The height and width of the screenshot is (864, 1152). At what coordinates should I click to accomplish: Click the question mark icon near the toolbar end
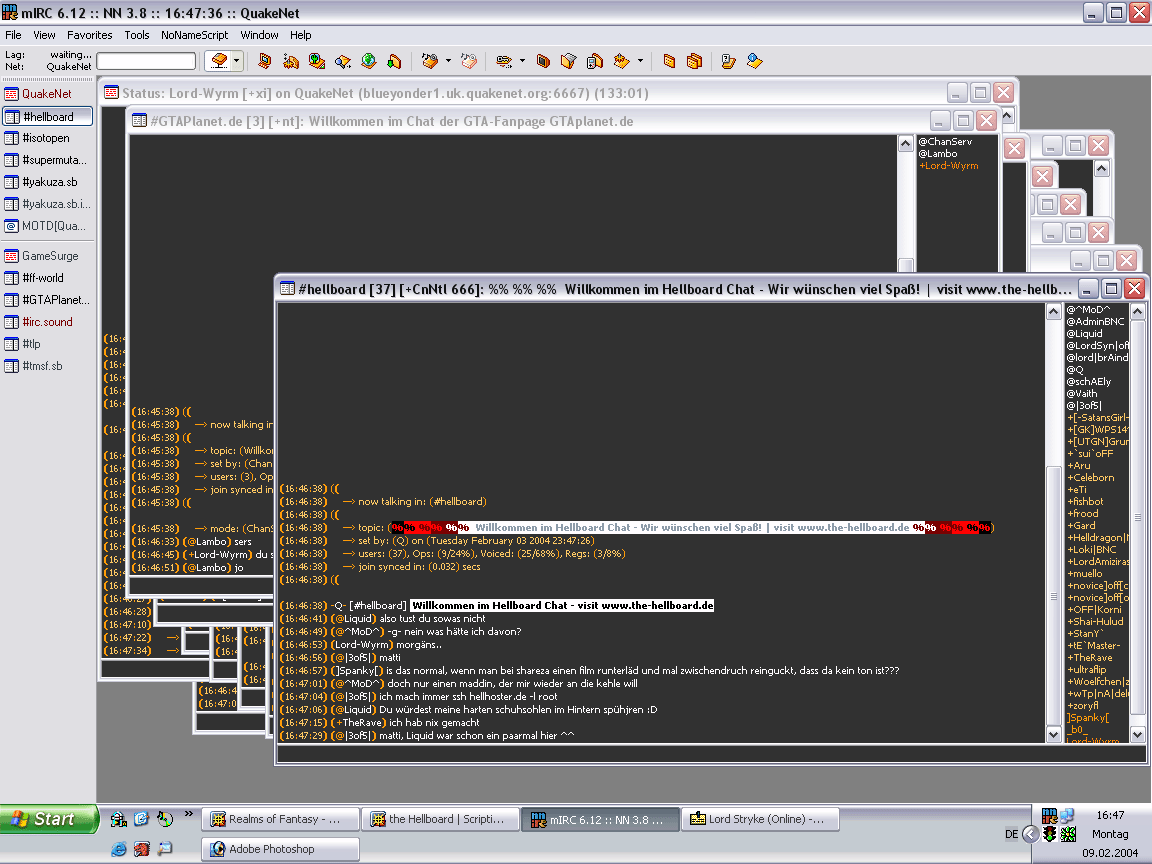728,61
